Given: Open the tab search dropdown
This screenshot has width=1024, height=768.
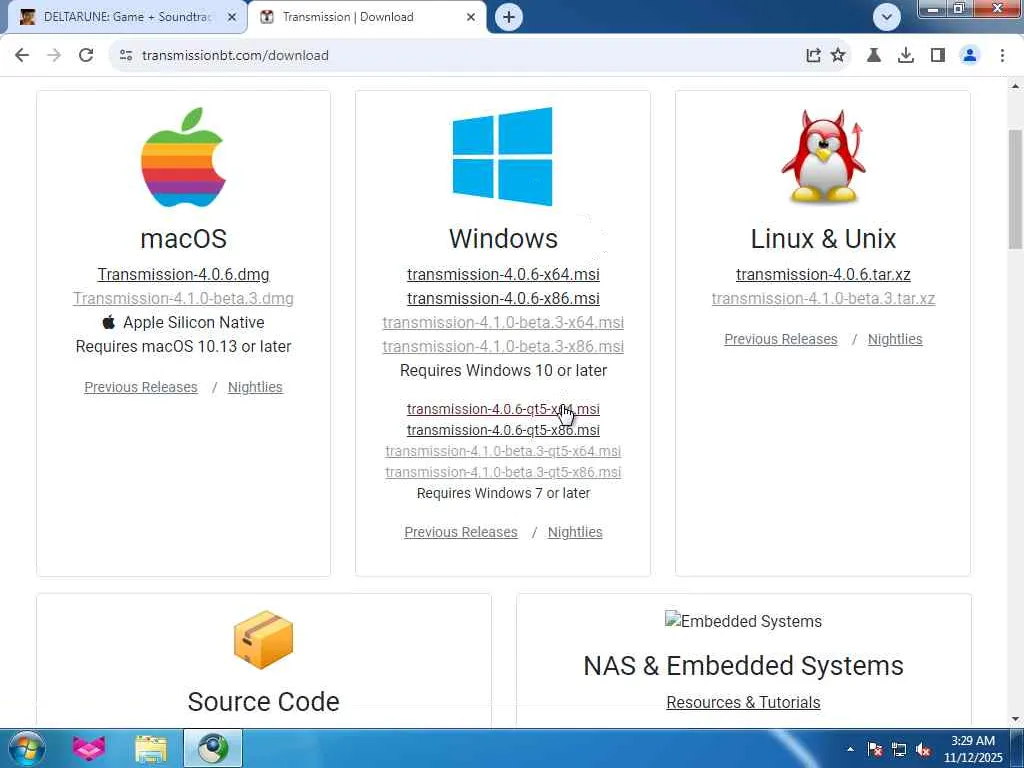Looking at the screenshot, I should pyautogui.click(x=887, y=17).
